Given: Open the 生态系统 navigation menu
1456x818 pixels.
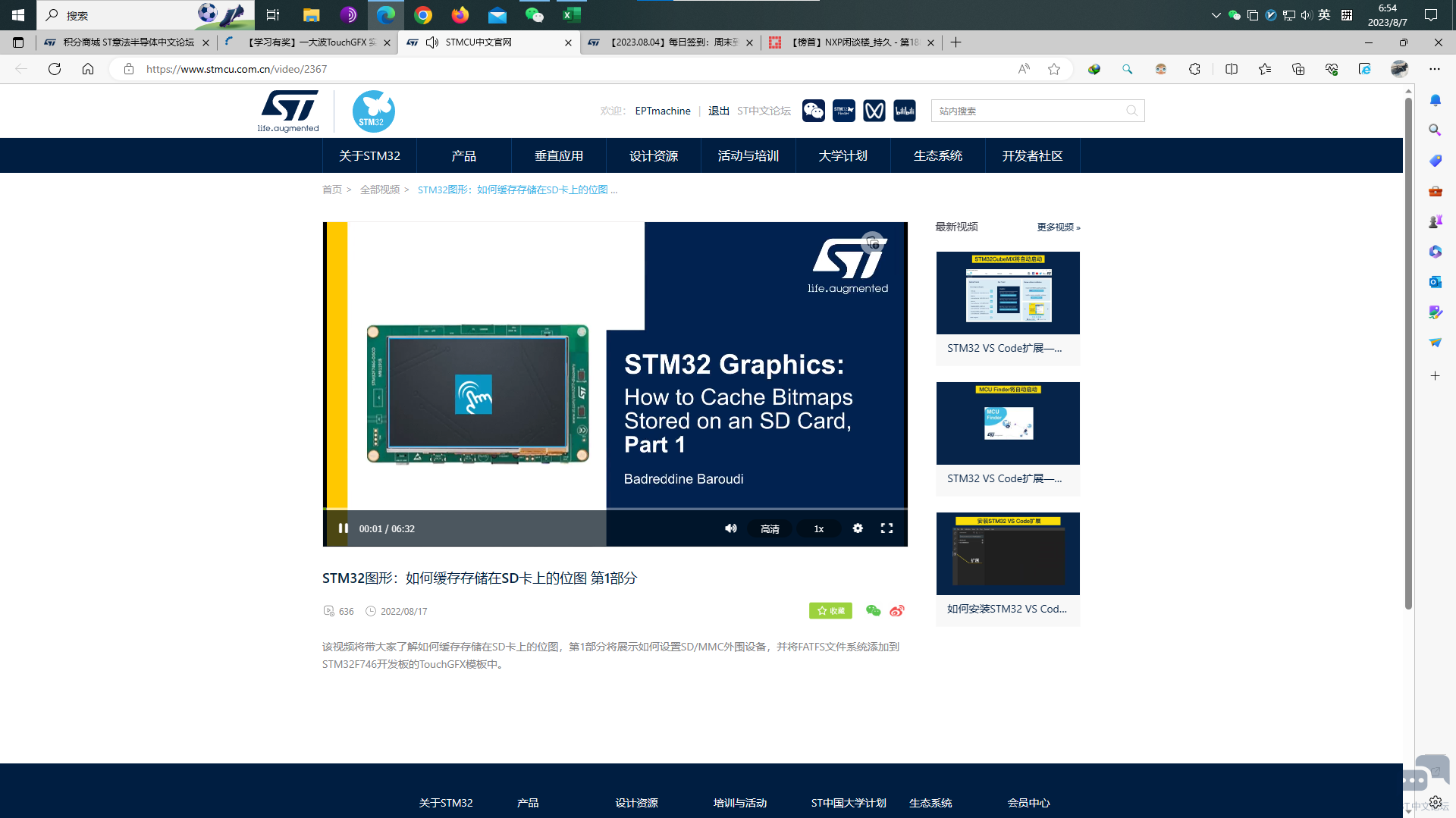Looking at the screenshot, I should (x=938, y=155).
